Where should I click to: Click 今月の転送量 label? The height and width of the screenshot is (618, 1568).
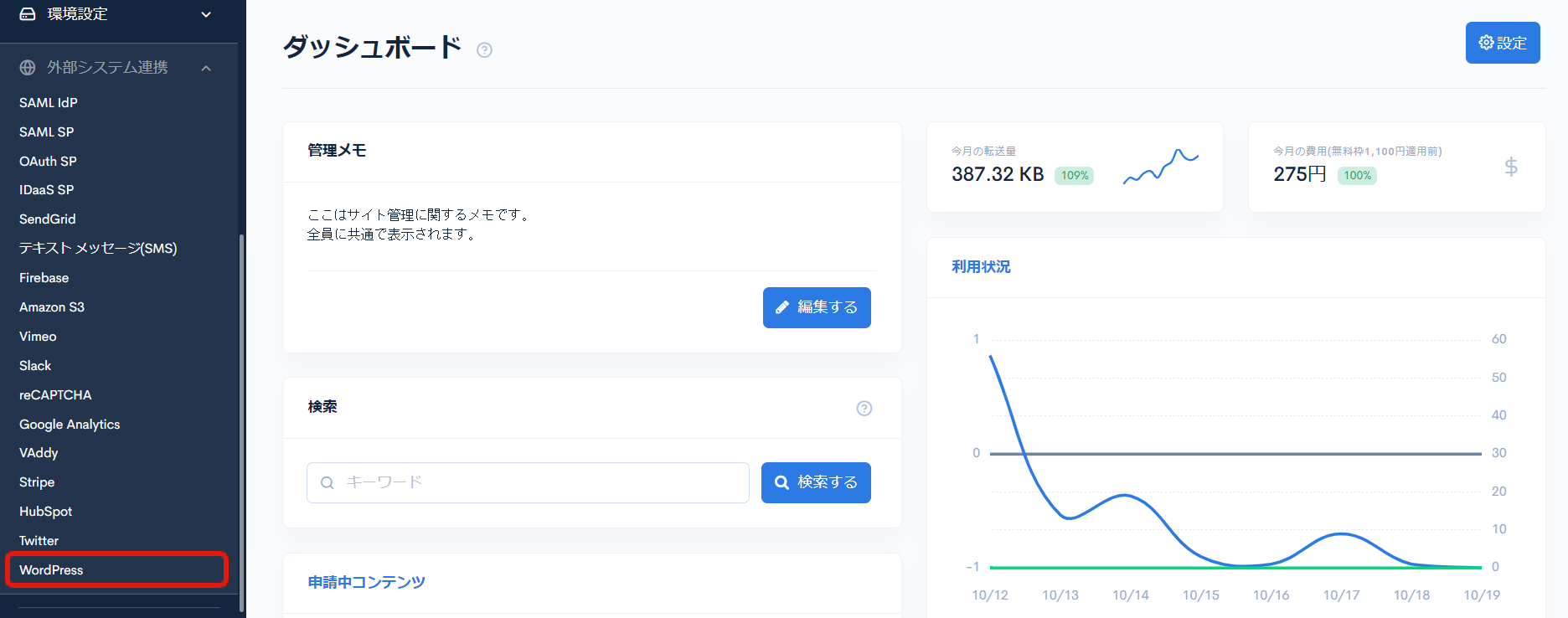(983, 151)
